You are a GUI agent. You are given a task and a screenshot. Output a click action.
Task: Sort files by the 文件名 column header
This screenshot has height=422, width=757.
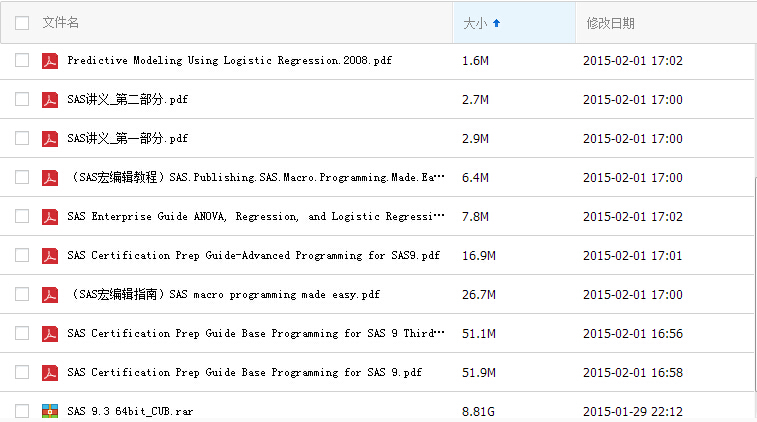(60, 23)
